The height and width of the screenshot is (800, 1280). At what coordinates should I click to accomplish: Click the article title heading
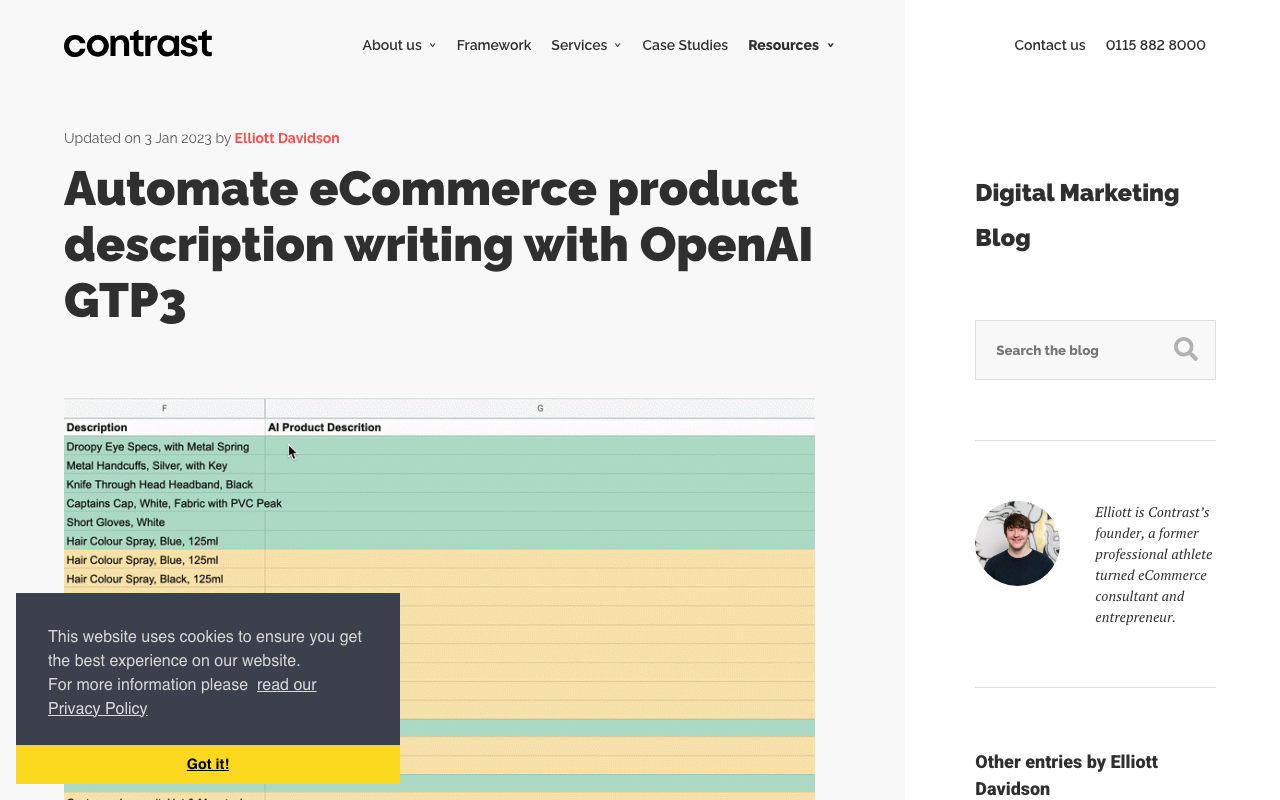point(439,244)
